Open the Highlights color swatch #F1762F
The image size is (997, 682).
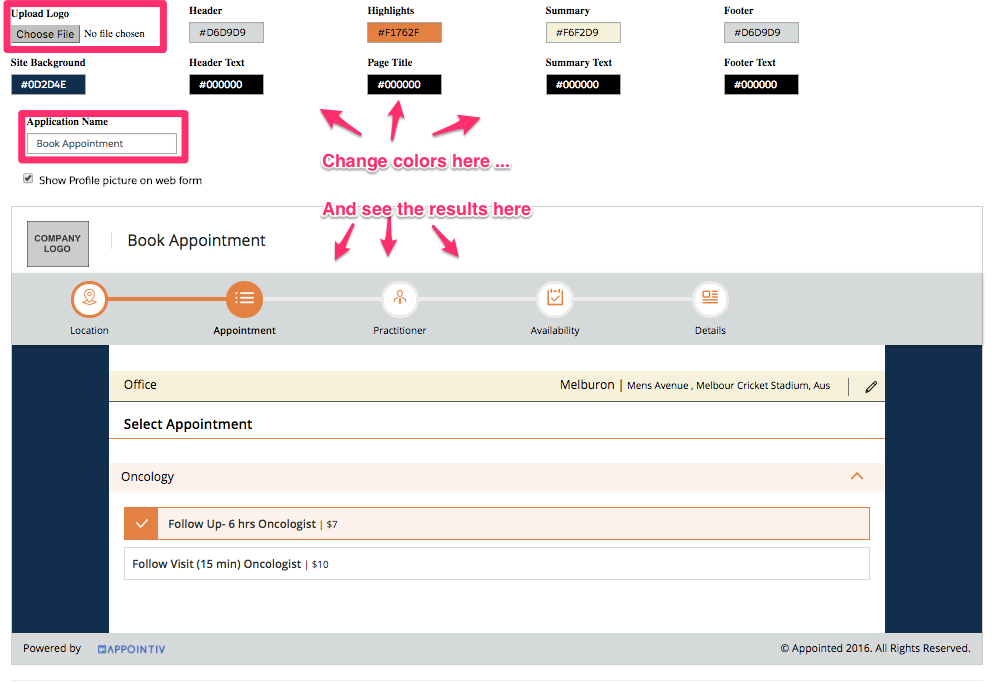point(404,32)
